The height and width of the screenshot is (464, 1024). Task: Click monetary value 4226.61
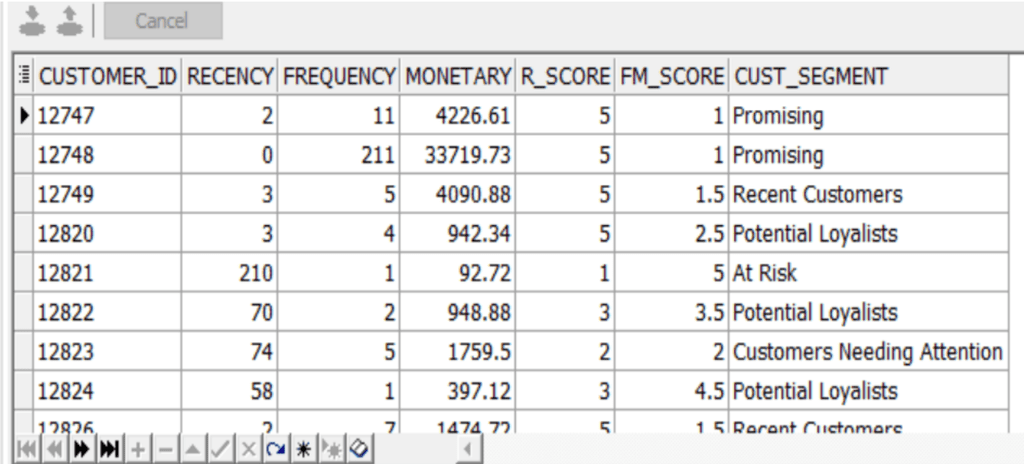[x=457, y=116]
